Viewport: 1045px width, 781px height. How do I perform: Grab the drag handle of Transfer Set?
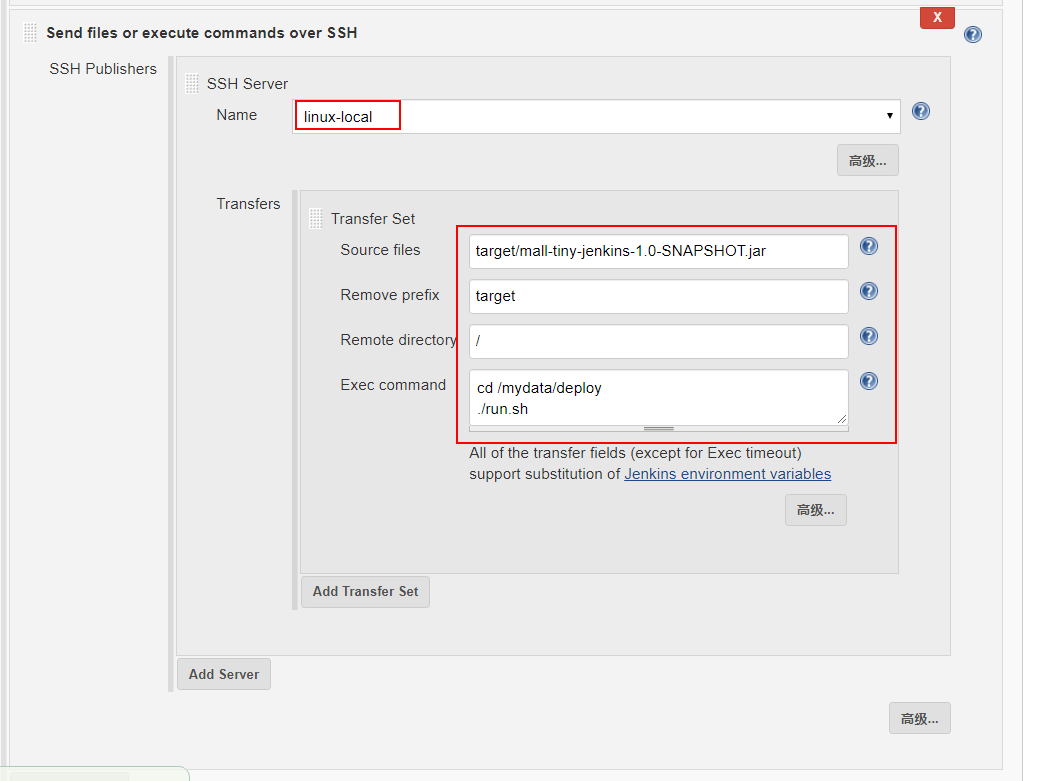pyautogui.click(x=316, y=219)
